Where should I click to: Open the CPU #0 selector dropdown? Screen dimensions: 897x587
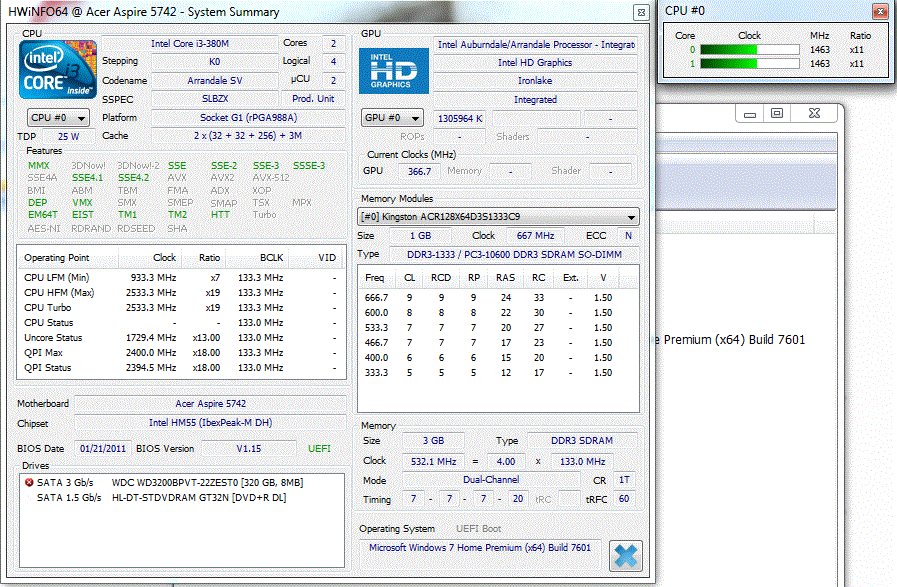pos(58,118)
